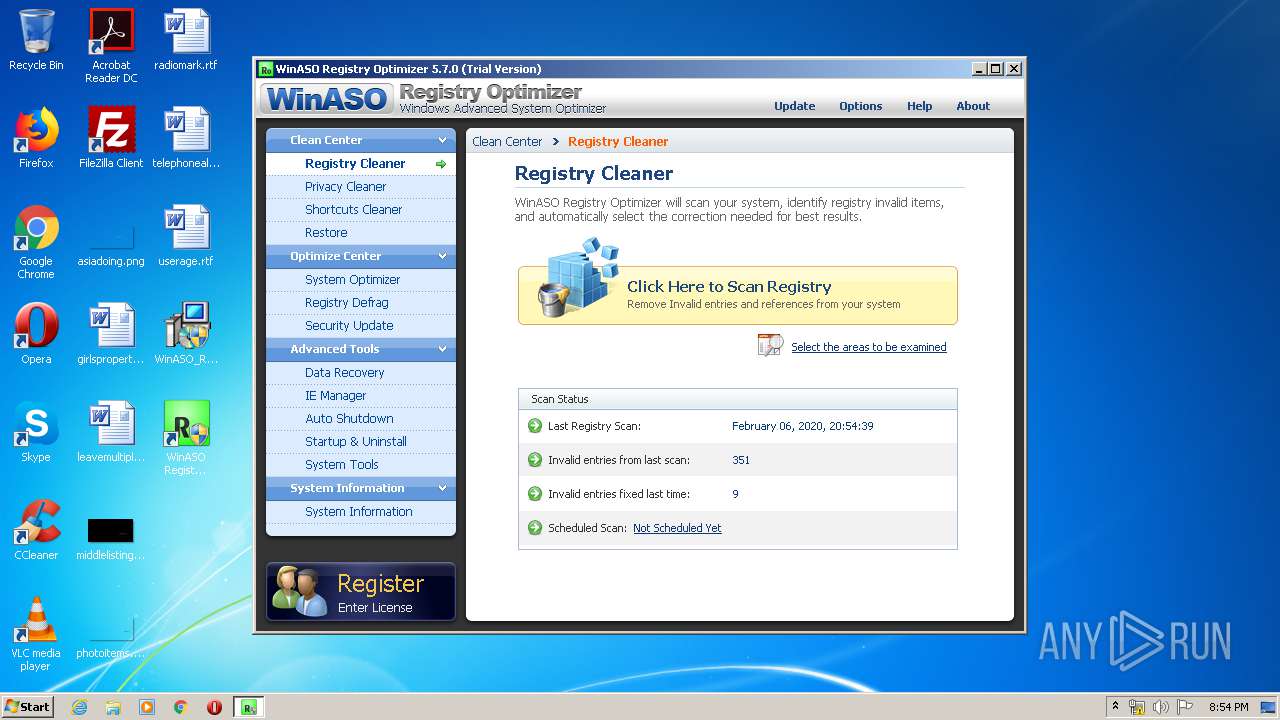Select Google Chrome desktop shortcut
This screenshot has width=1280, height=720.
coord(36,242)
